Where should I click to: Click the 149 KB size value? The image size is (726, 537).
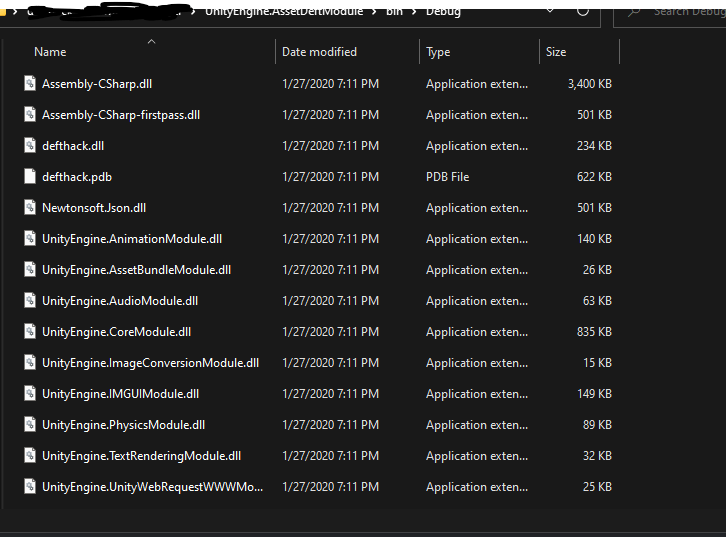pos(594,394)
